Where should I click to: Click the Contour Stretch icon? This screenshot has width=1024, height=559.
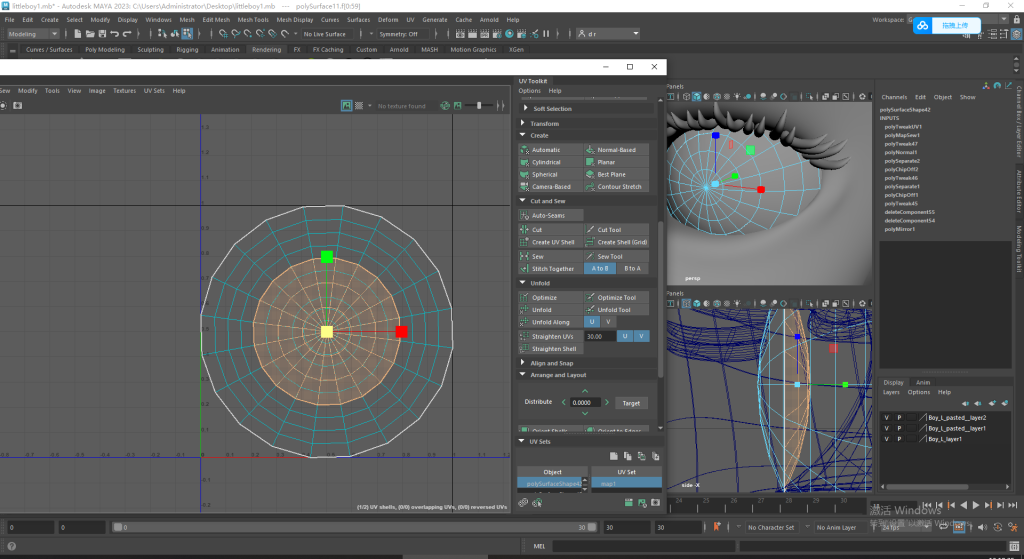coord(590,187)
